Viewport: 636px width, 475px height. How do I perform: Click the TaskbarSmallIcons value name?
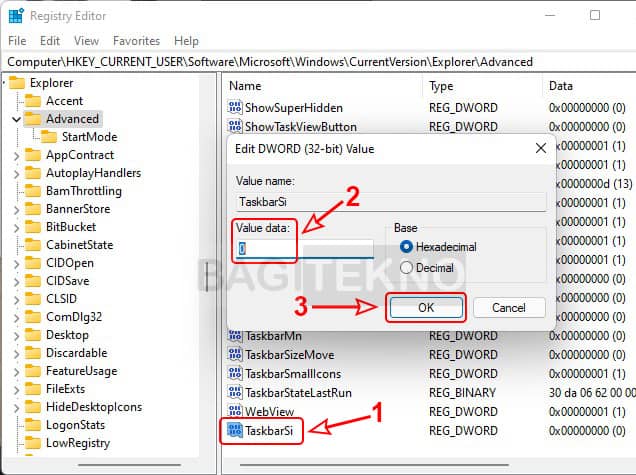click(293, 374)
